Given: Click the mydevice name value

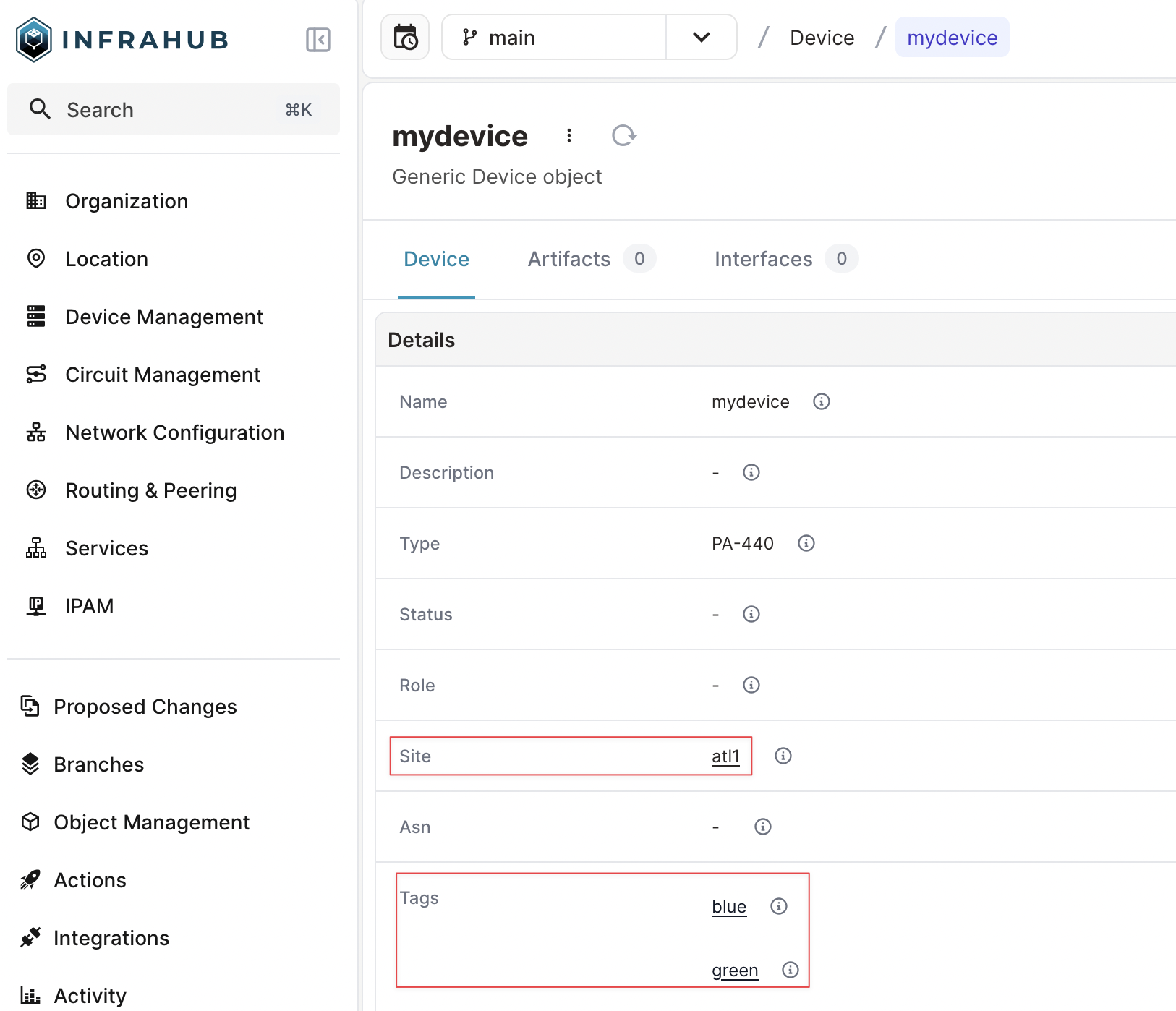Looking at the screenshot, I should pos(751,402).
